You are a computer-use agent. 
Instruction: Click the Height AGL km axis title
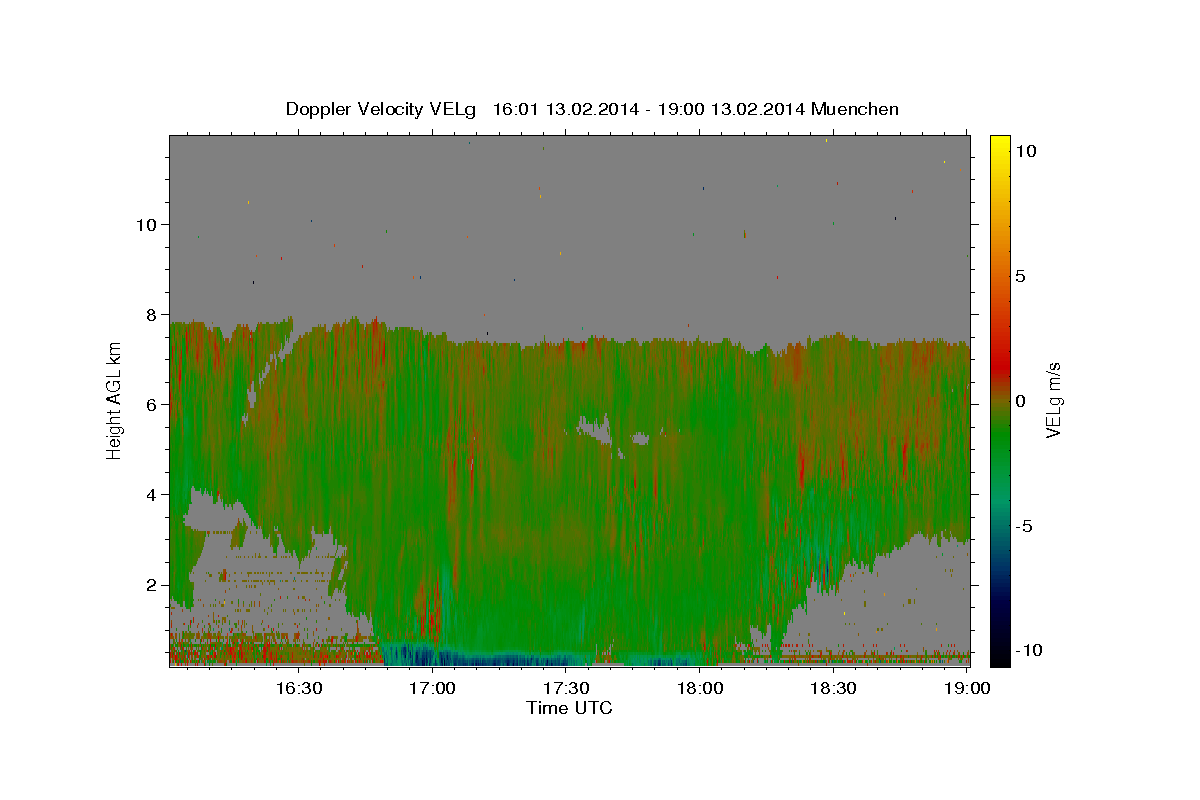coord(114,399)
